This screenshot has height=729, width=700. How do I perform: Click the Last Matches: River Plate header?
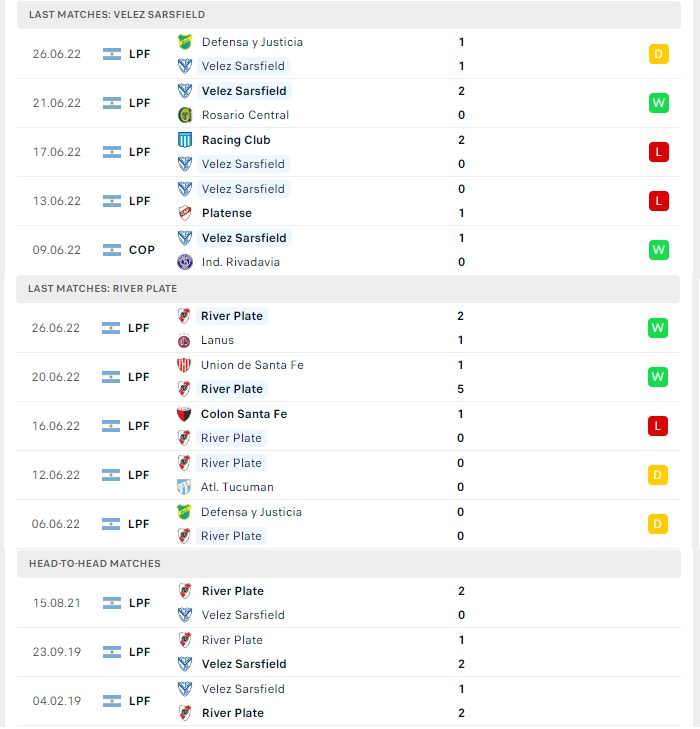point(348,289)
